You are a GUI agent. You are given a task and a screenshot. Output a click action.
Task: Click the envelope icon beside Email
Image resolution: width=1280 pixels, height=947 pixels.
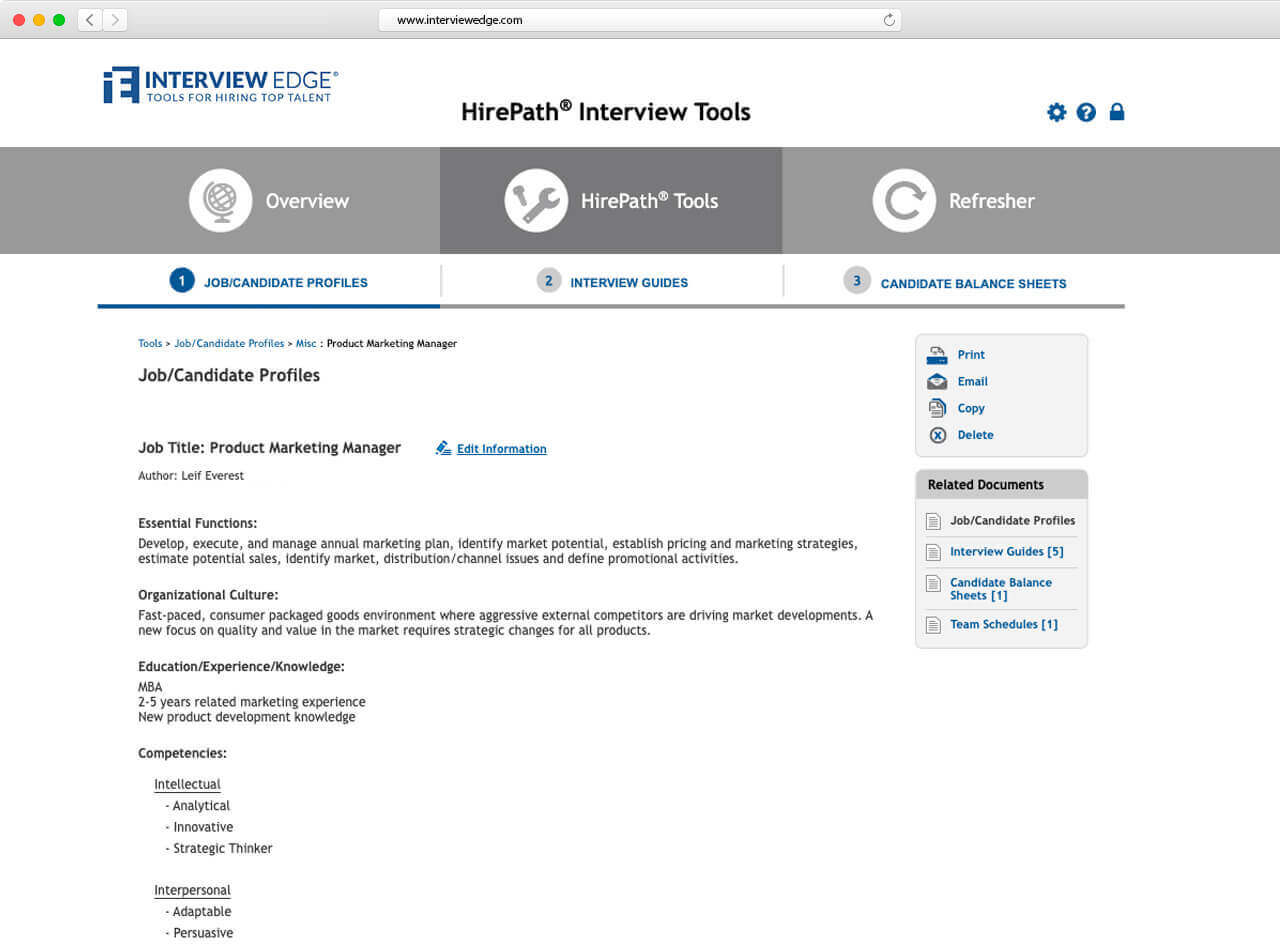click(937, 381)
